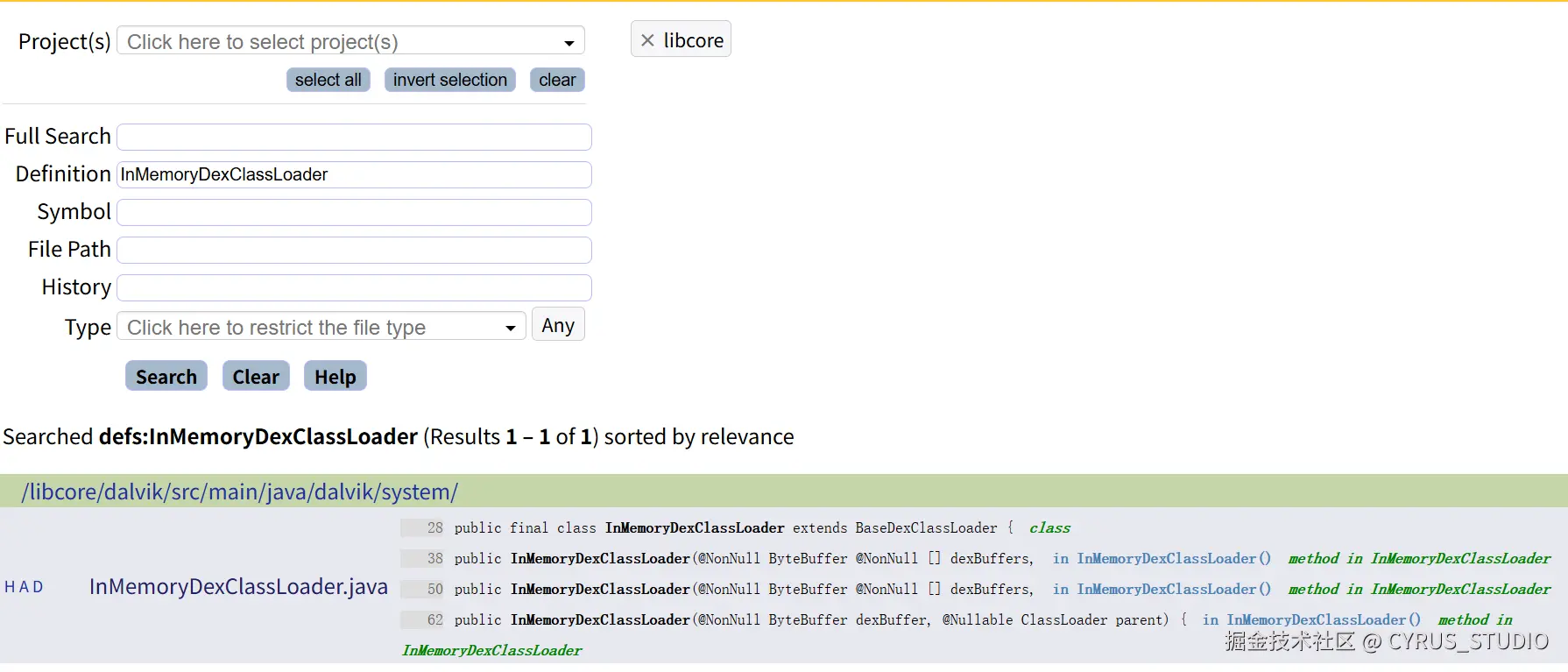
Task: Open the Project(s) selection dropdown
Action: [350, 41]
